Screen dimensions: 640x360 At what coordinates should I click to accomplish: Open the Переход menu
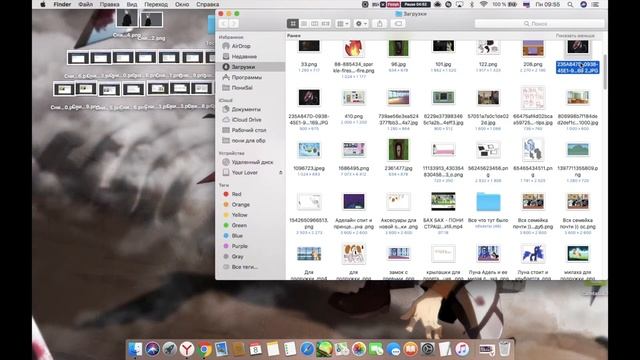tap(156, 4)
